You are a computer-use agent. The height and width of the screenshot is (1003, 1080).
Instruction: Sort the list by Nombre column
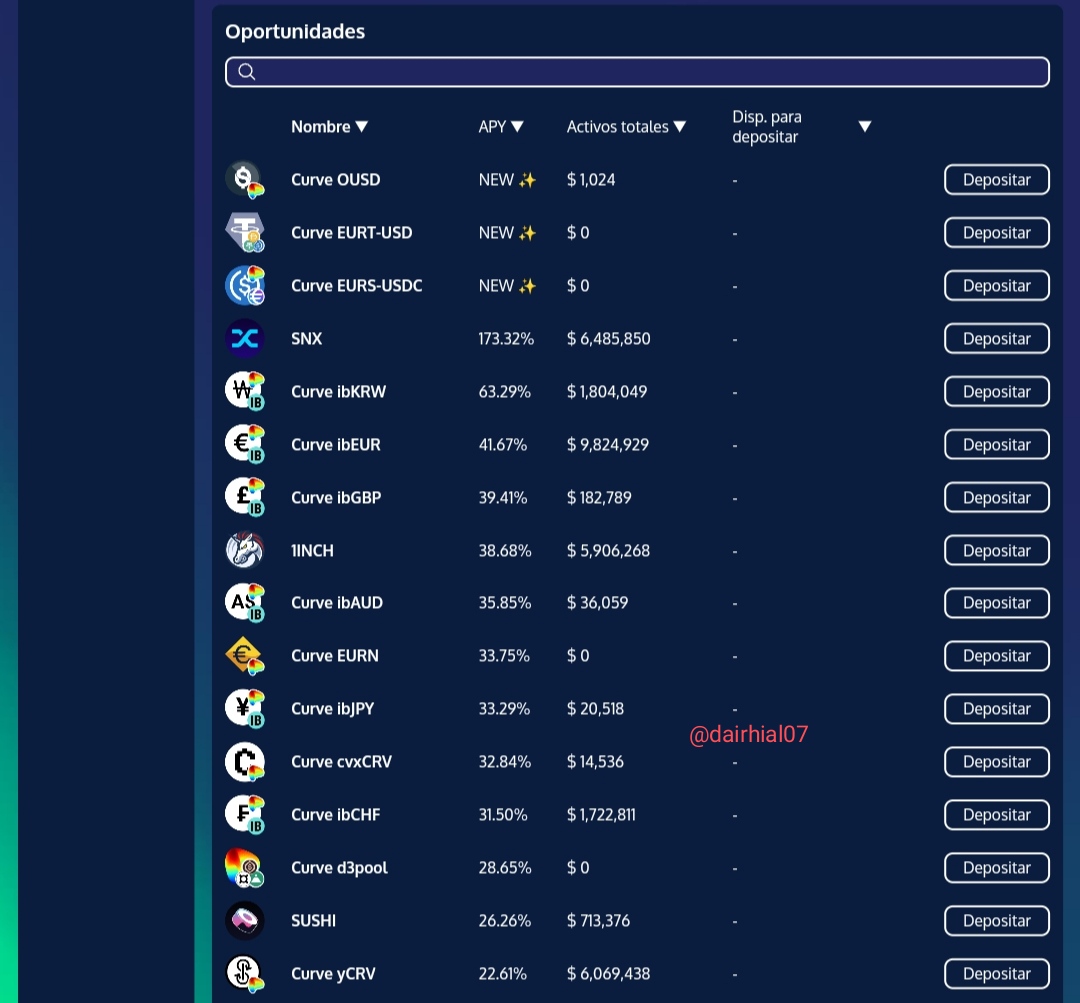point(329,127)
